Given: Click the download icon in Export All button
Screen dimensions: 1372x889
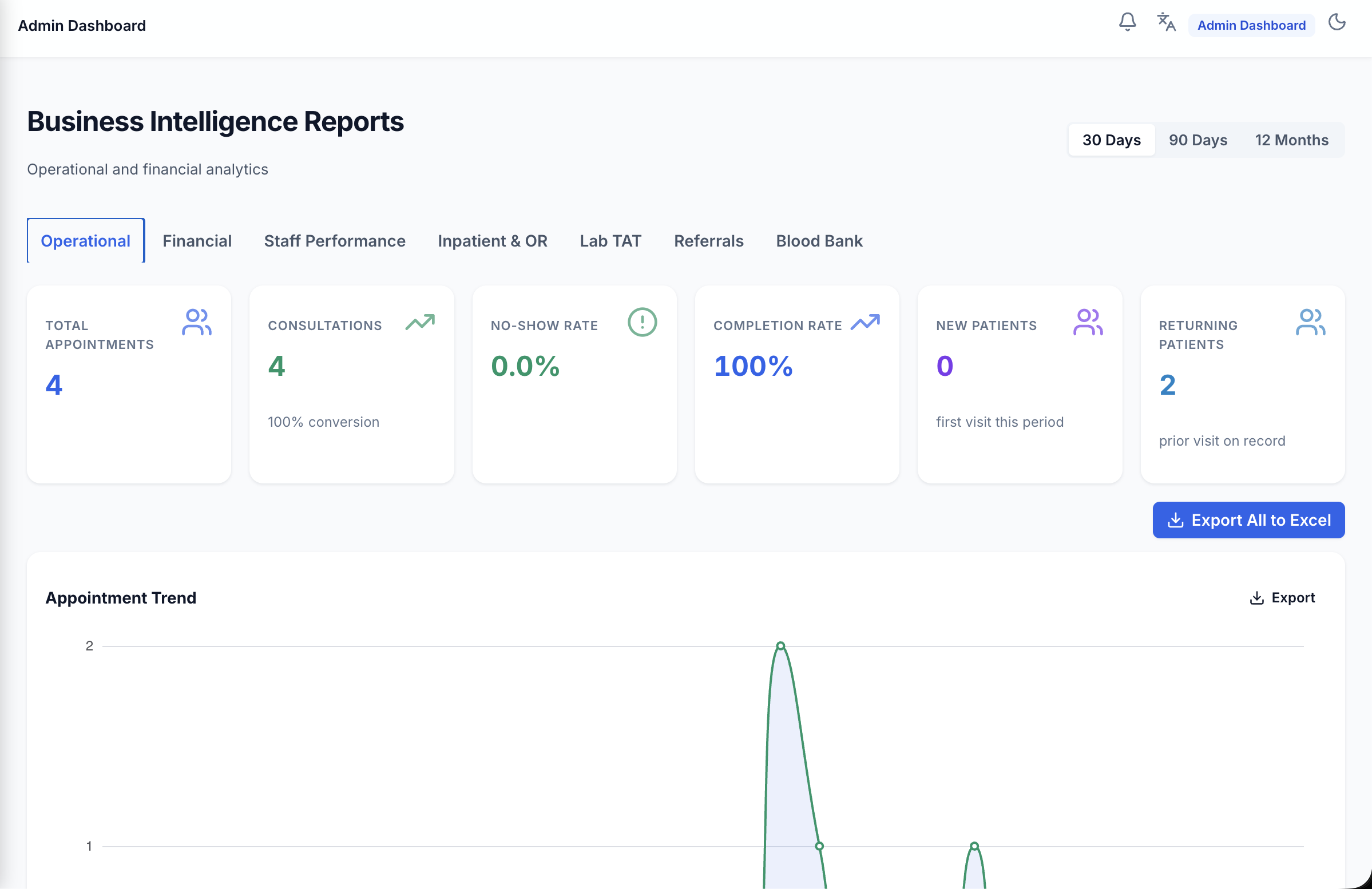Looking at the screenshot, I should 1175,520.
